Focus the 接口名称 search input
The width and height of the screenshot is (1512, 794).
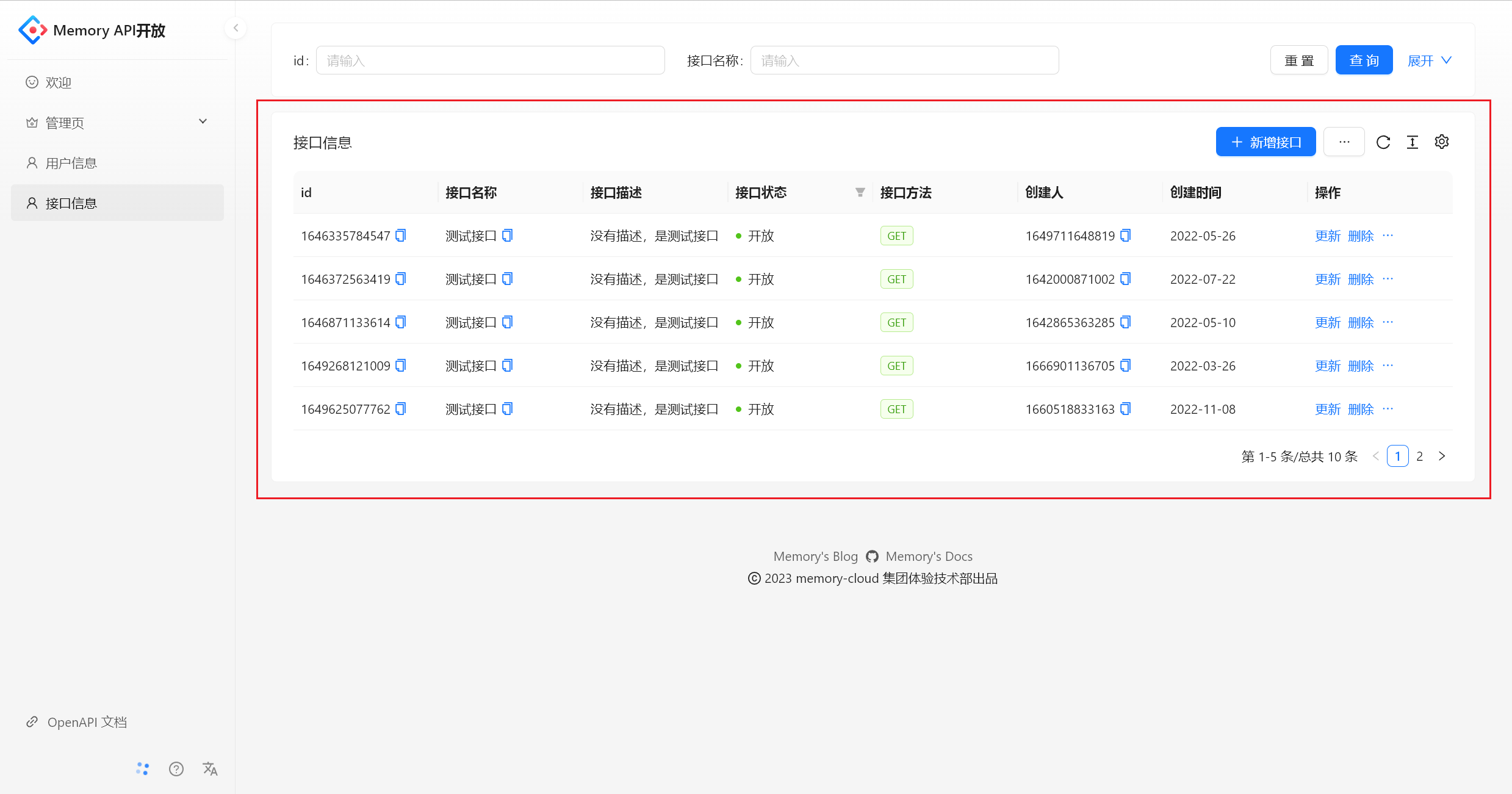904,60
